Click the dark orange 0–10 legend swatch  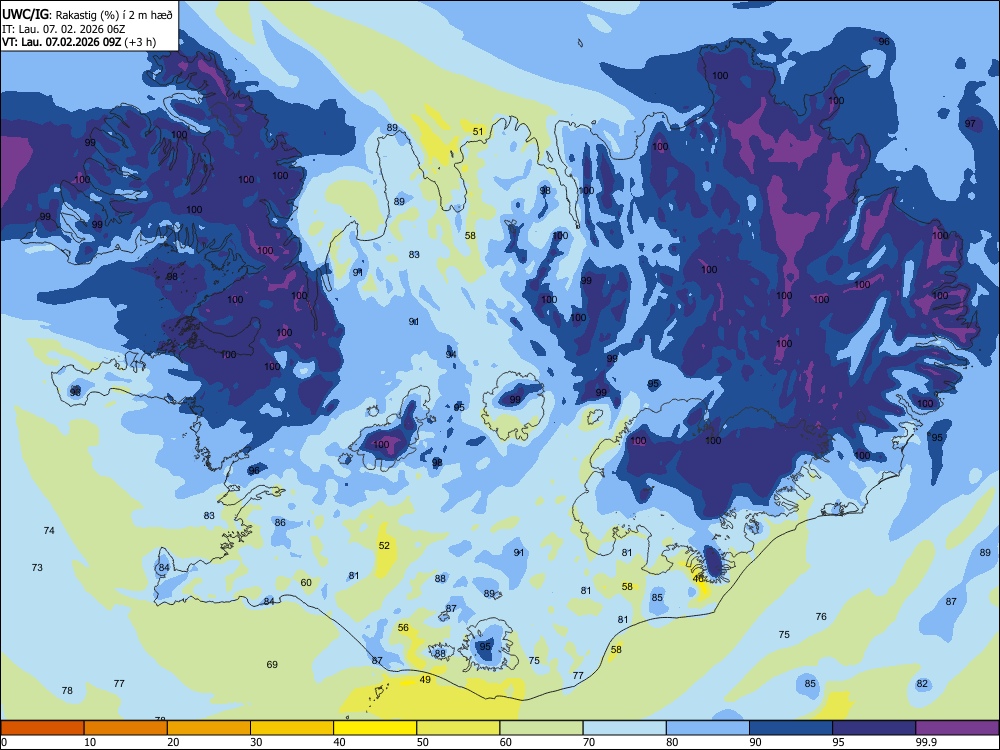click(42, 728)
